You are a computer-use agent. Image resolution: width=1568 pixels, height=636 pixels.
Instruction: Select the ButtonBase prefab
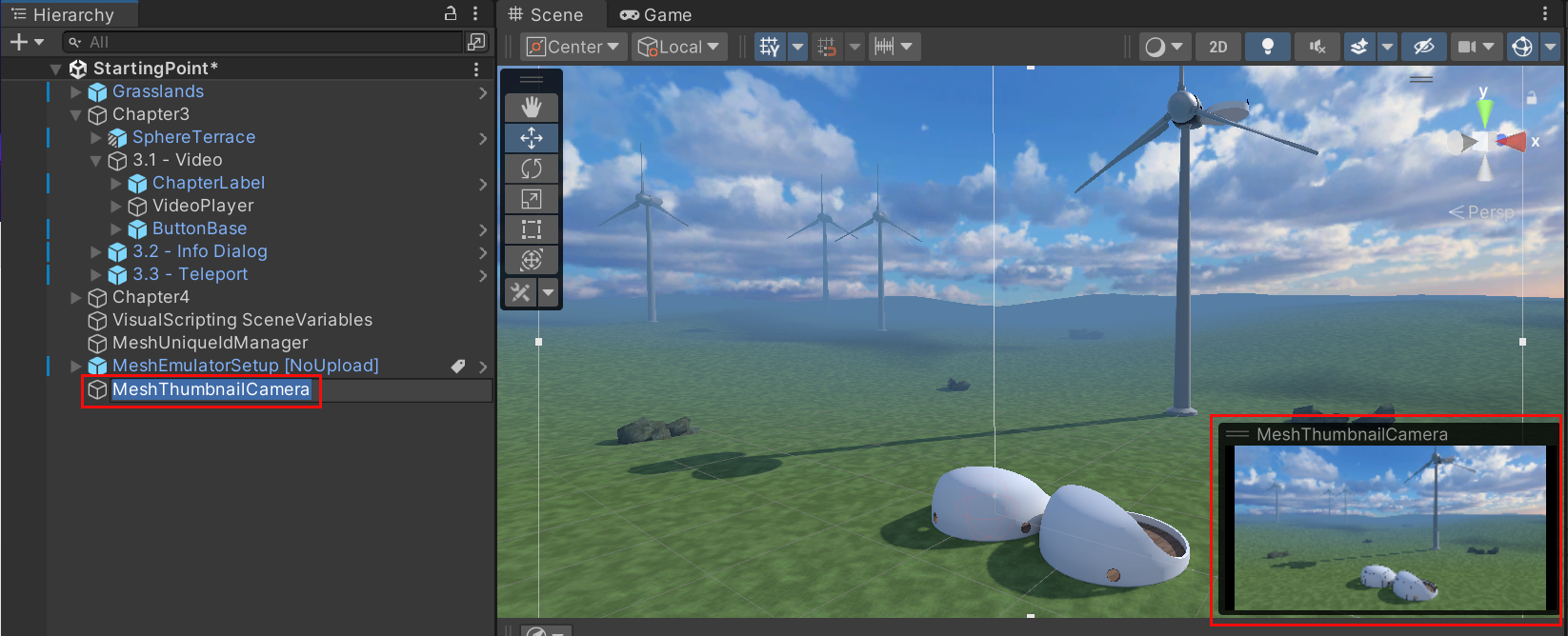[x=199, y=229]
